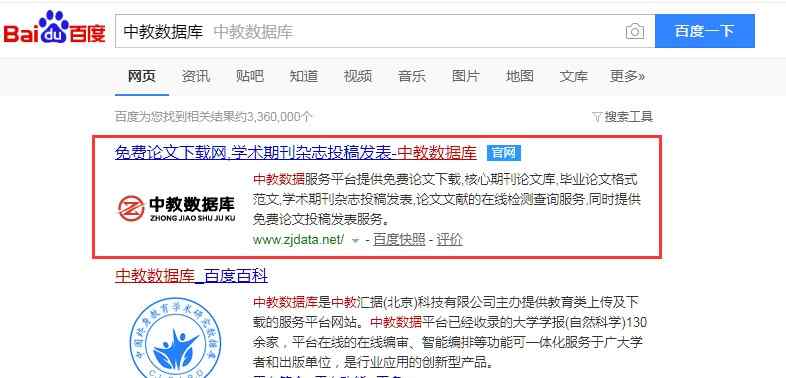Select the 图片 tab
This screenshot has height=378, width=786.
click(x=465, y=76)
